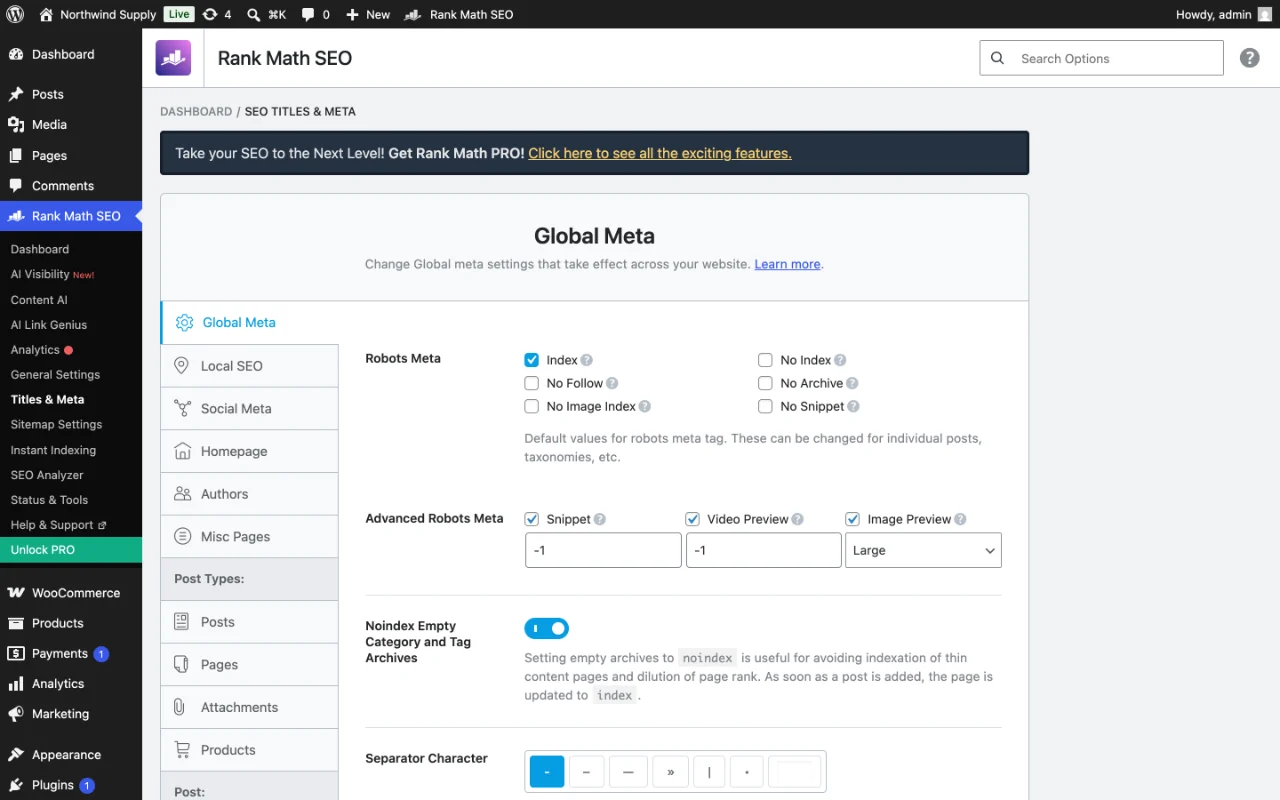Viewport: 1280px width, 800px height.
Task: Click the Index help tooltip icon
Action: coord(587,360)
